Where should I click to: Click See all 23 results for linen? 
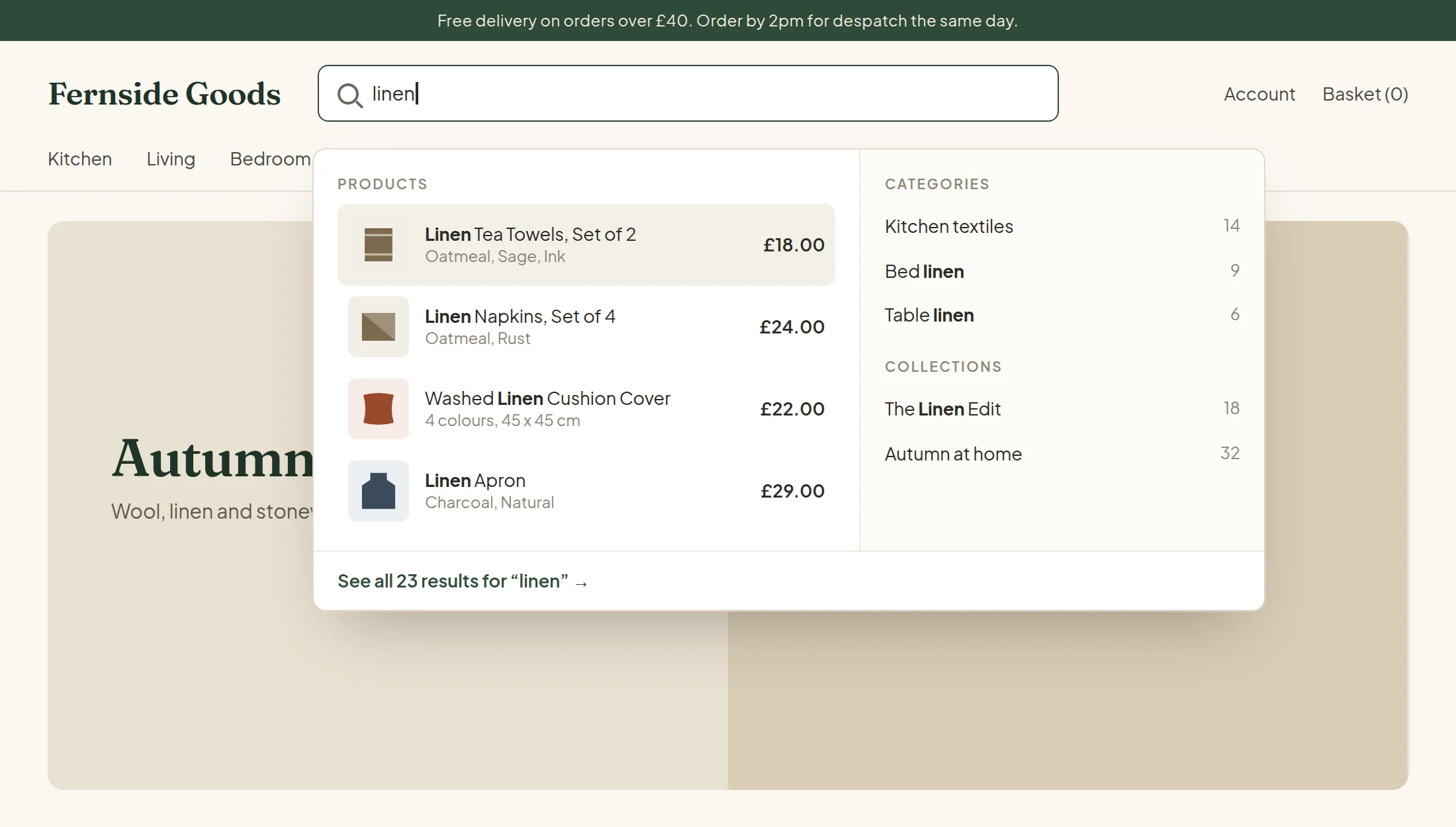[x=463, y=581]
